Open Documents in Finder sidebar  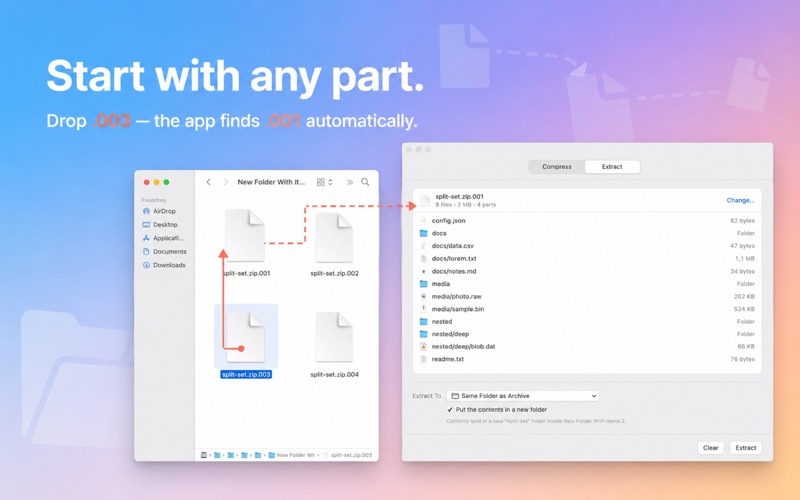pyautogui.click(x=164, y=252)
